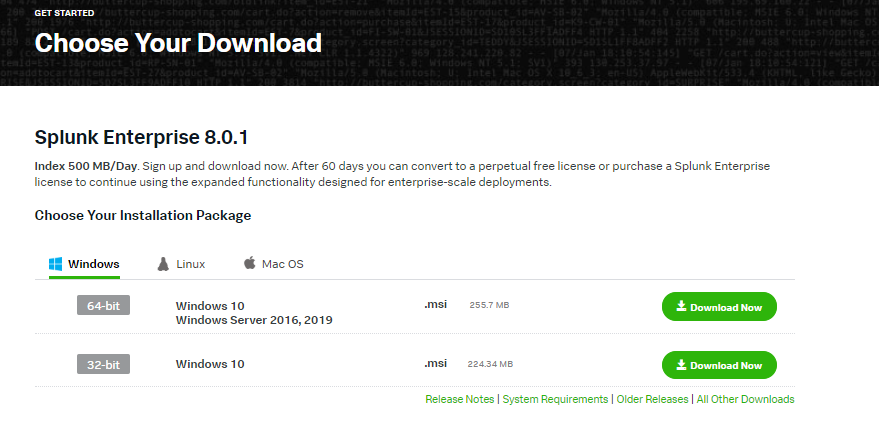
Task: Click the Choose Your Download banner title
Action: pos(178,43)
